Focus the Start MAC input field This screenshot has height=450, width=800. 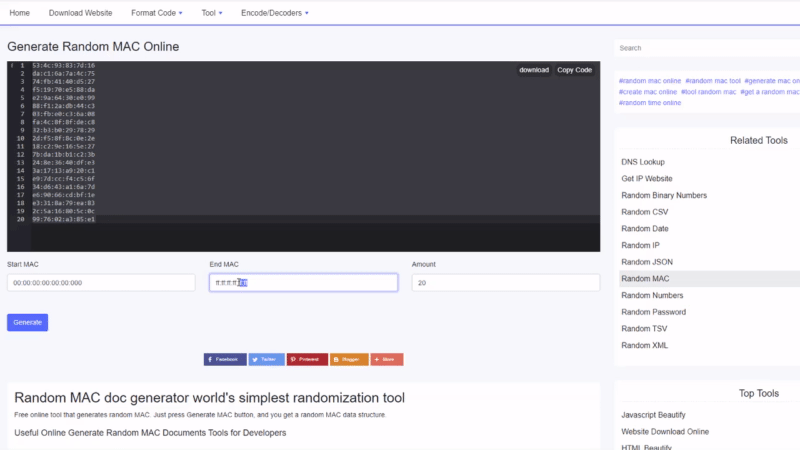pos(101,283)
